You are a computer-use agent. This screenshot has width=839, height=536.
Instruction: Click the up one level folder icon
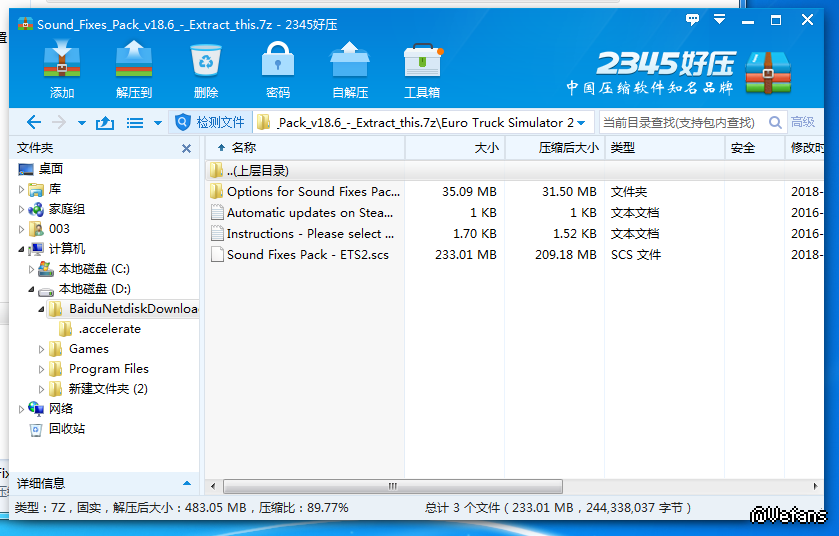105,123
